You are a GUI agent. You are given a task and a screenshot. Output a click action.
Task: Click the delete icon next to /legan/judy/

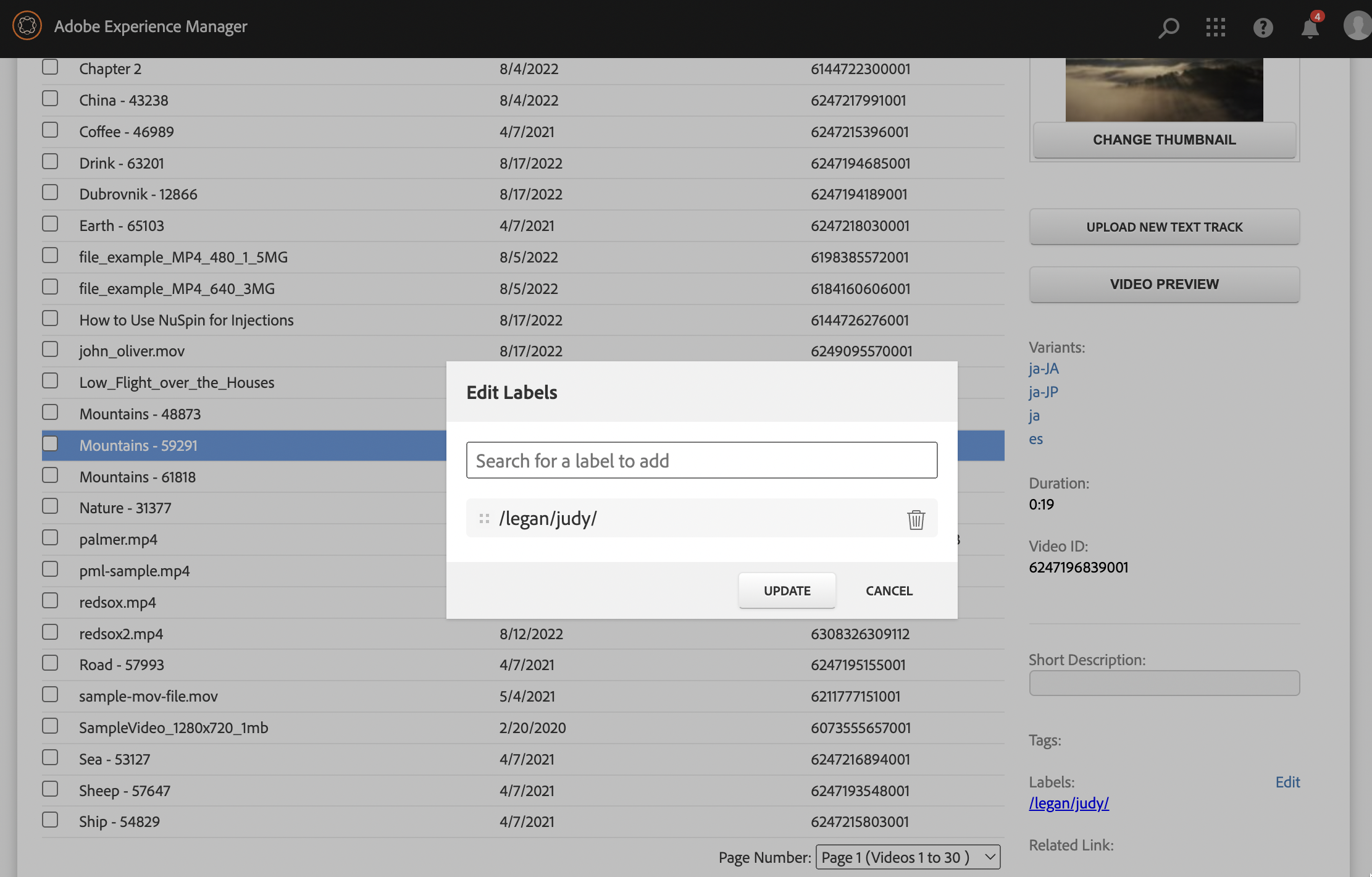pos(915,518)
